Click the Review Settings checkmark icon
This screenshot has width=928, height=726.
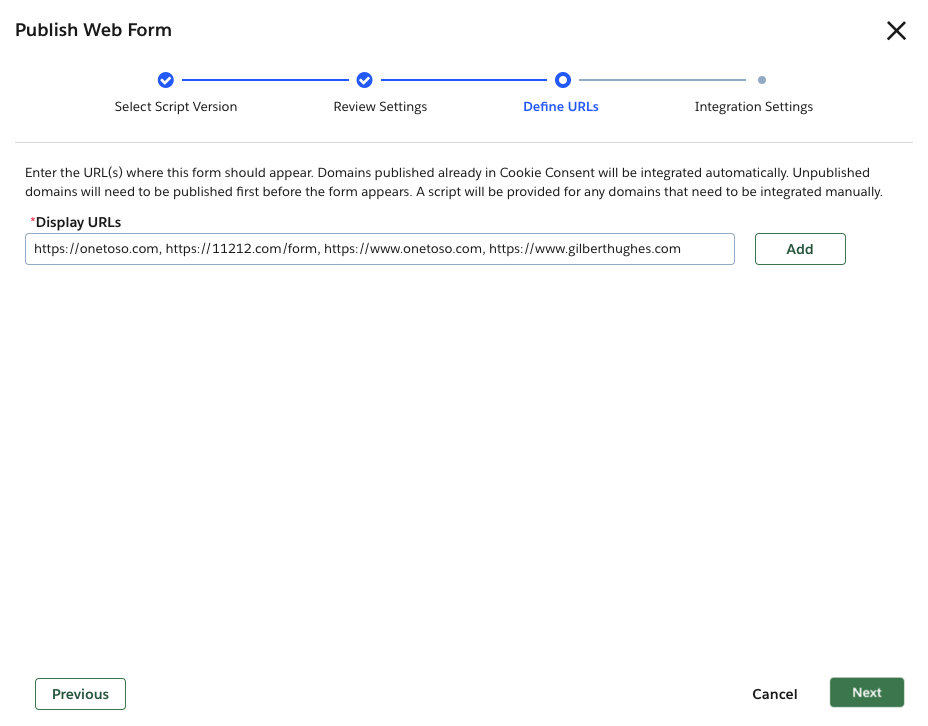pos(364,80)
